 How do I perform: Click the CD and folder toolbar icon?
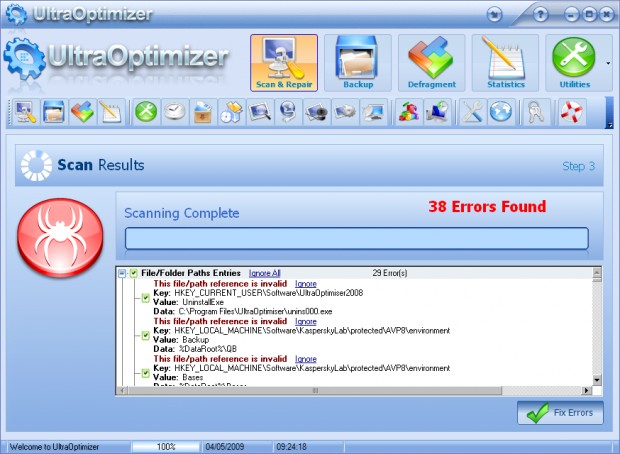tap(231, 112)
